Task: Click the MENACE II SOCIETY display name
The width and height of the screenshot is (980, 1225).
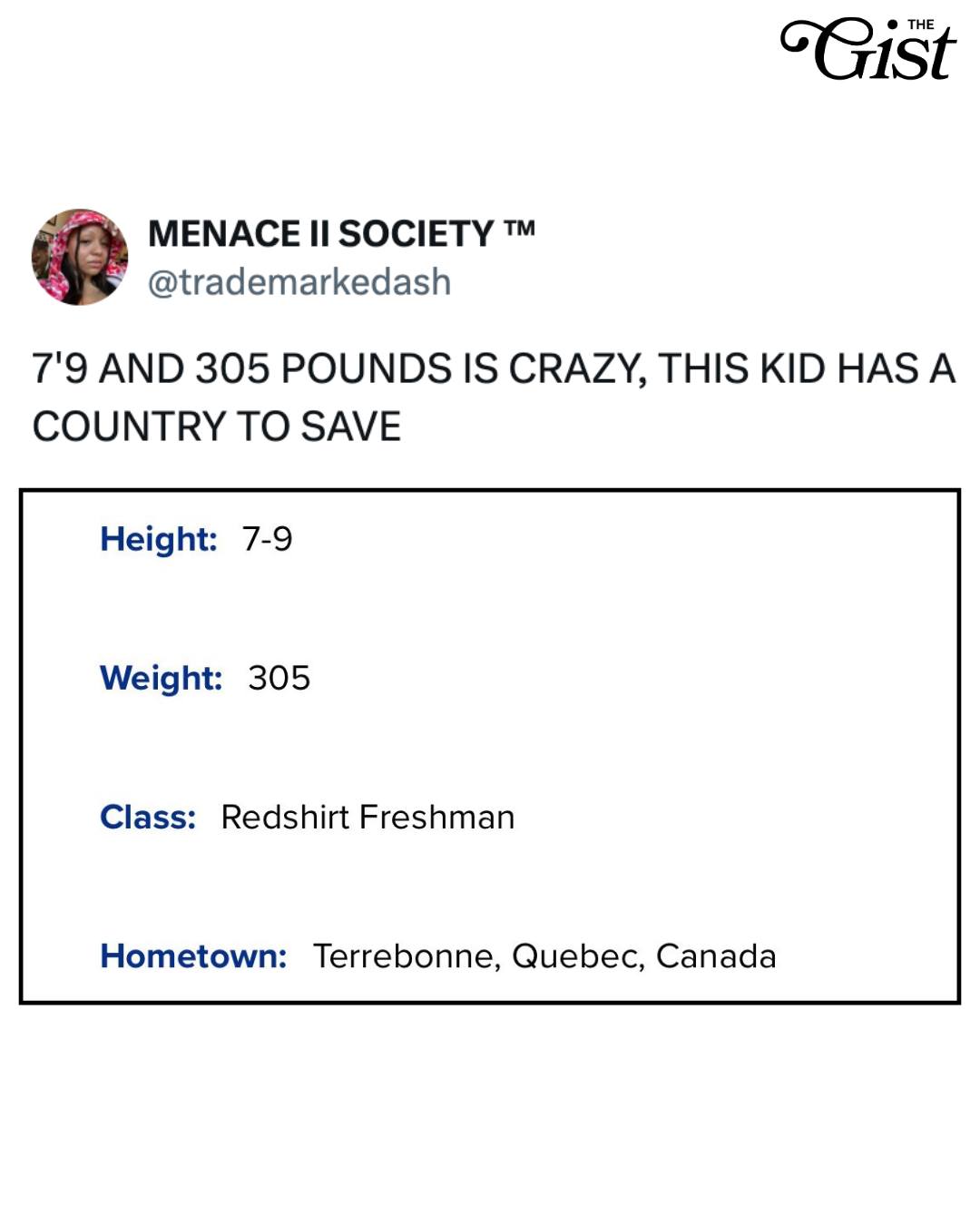Action: tap(320, 234)
